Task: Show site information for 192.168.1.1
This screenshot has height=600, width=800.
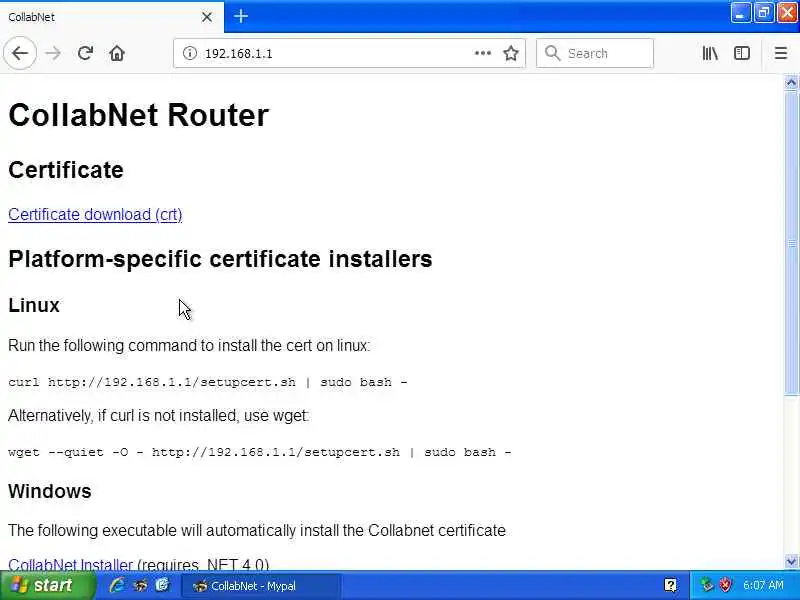Action: pos(190,53)
